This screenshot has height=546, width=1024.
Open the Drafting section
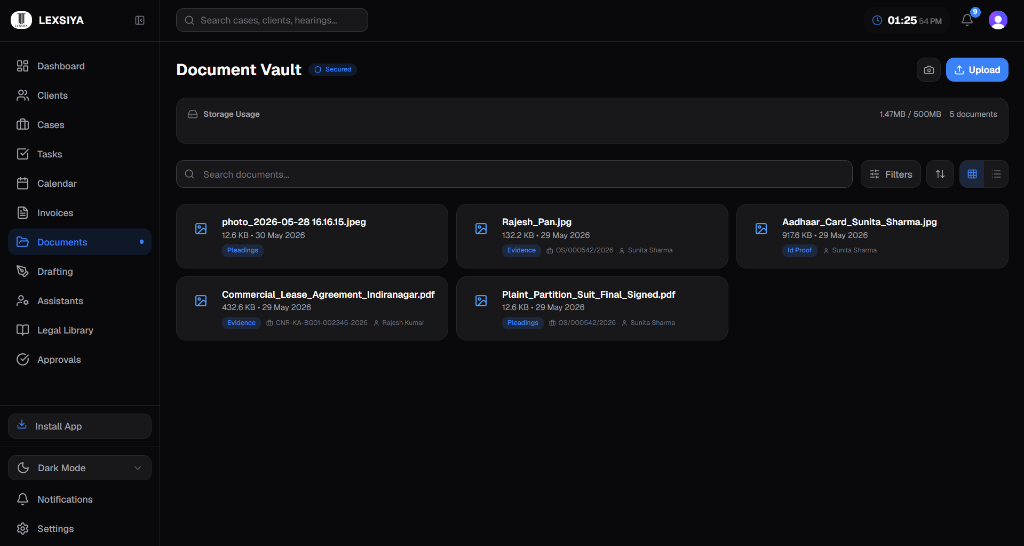tap(80, 272)
